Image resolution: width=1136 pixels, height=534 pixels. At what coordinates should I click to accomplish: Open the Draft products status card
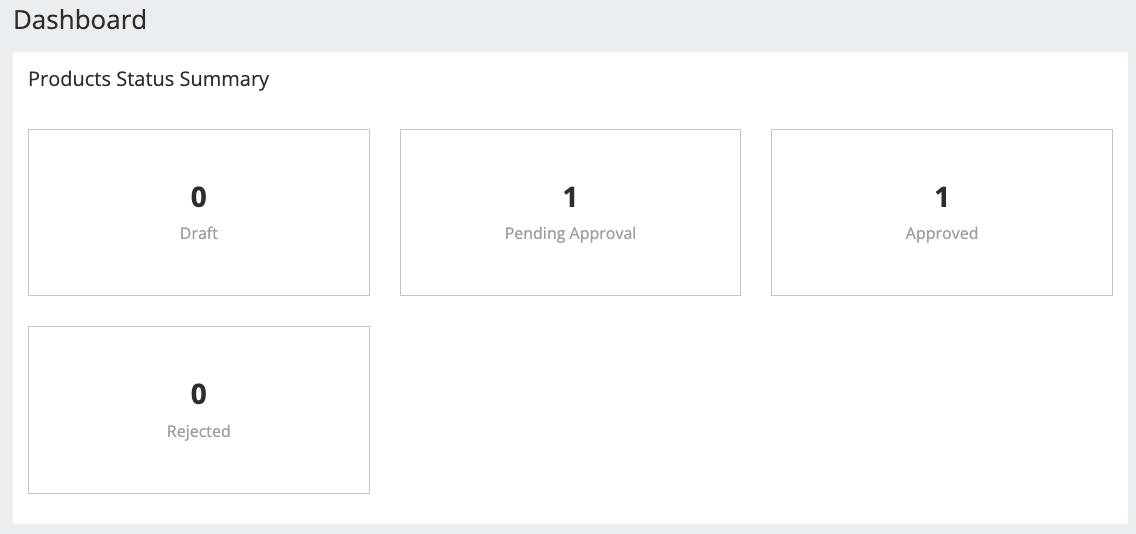tap(199, 212)
